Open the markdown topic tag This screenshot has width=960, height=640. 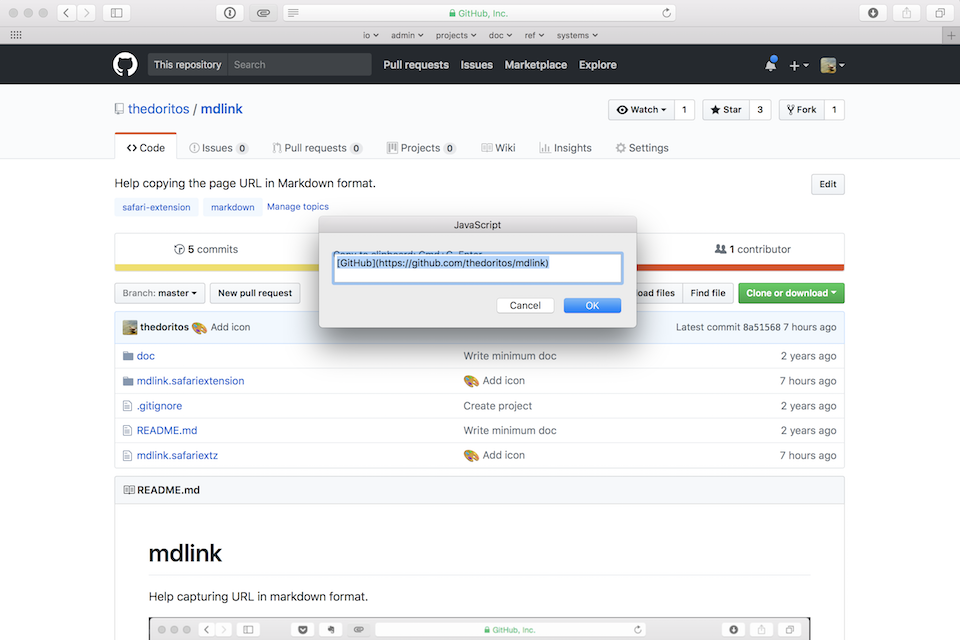(x=233, y=207)
